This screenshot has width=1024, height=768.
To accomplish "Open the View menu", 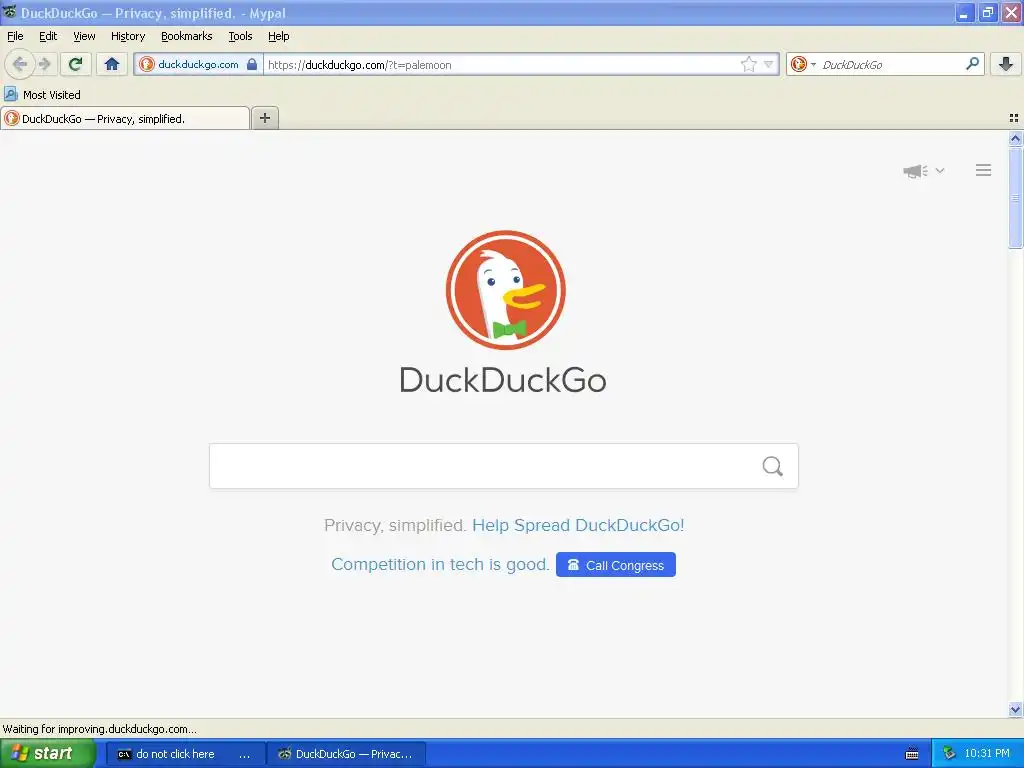I will (84, 36).
